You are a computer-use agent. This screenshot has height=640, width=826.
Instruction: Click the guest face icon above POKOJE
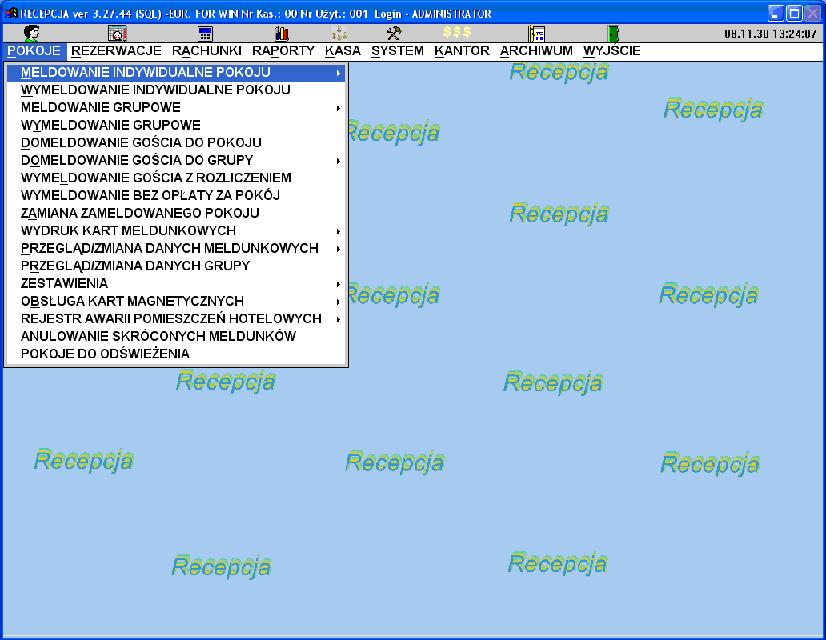(32, 33)
